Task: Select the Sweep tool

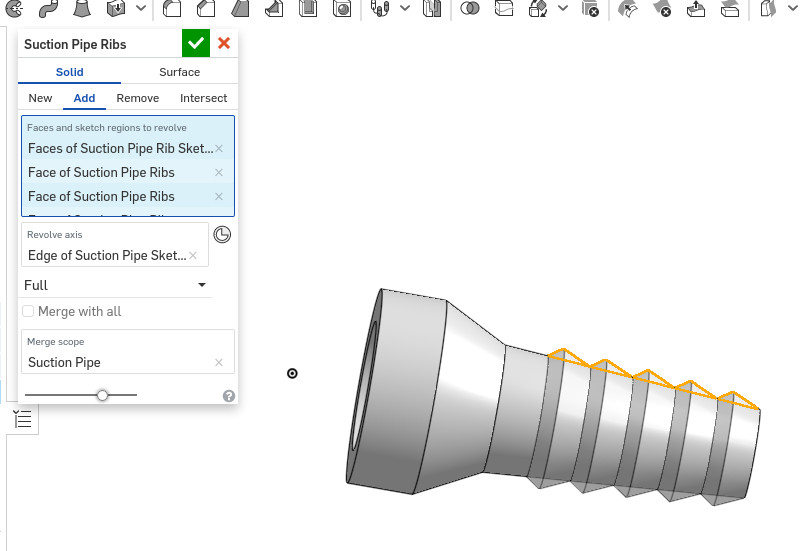Action: (48, 8)
